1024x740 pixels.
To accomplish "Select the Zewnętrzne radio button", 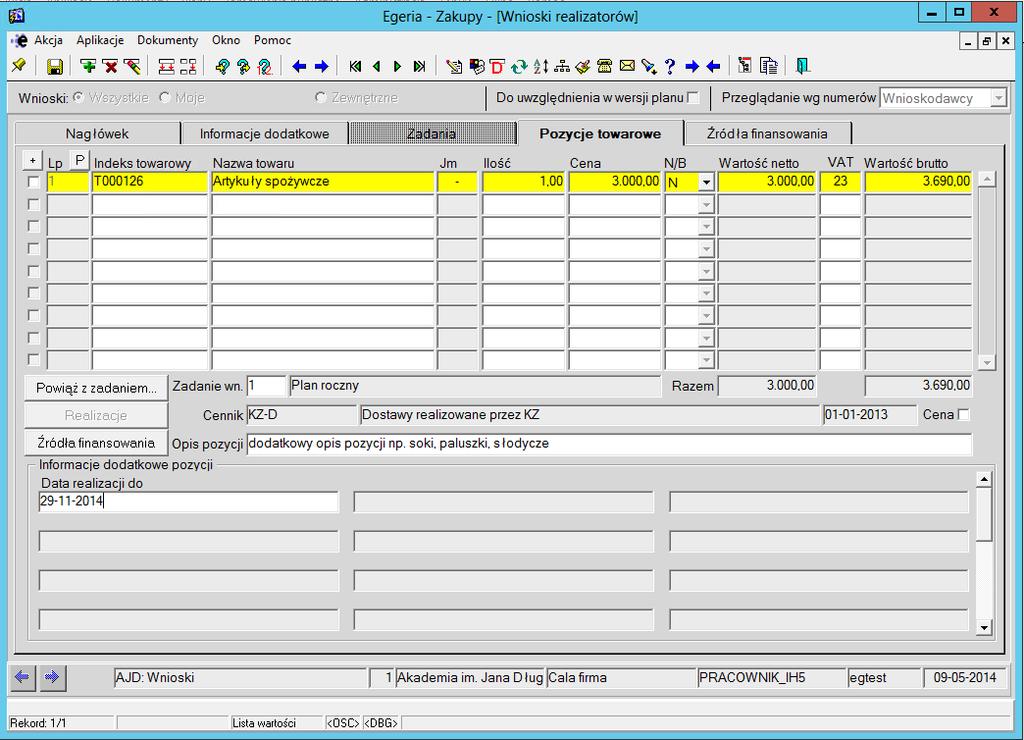I will point(320,97).
